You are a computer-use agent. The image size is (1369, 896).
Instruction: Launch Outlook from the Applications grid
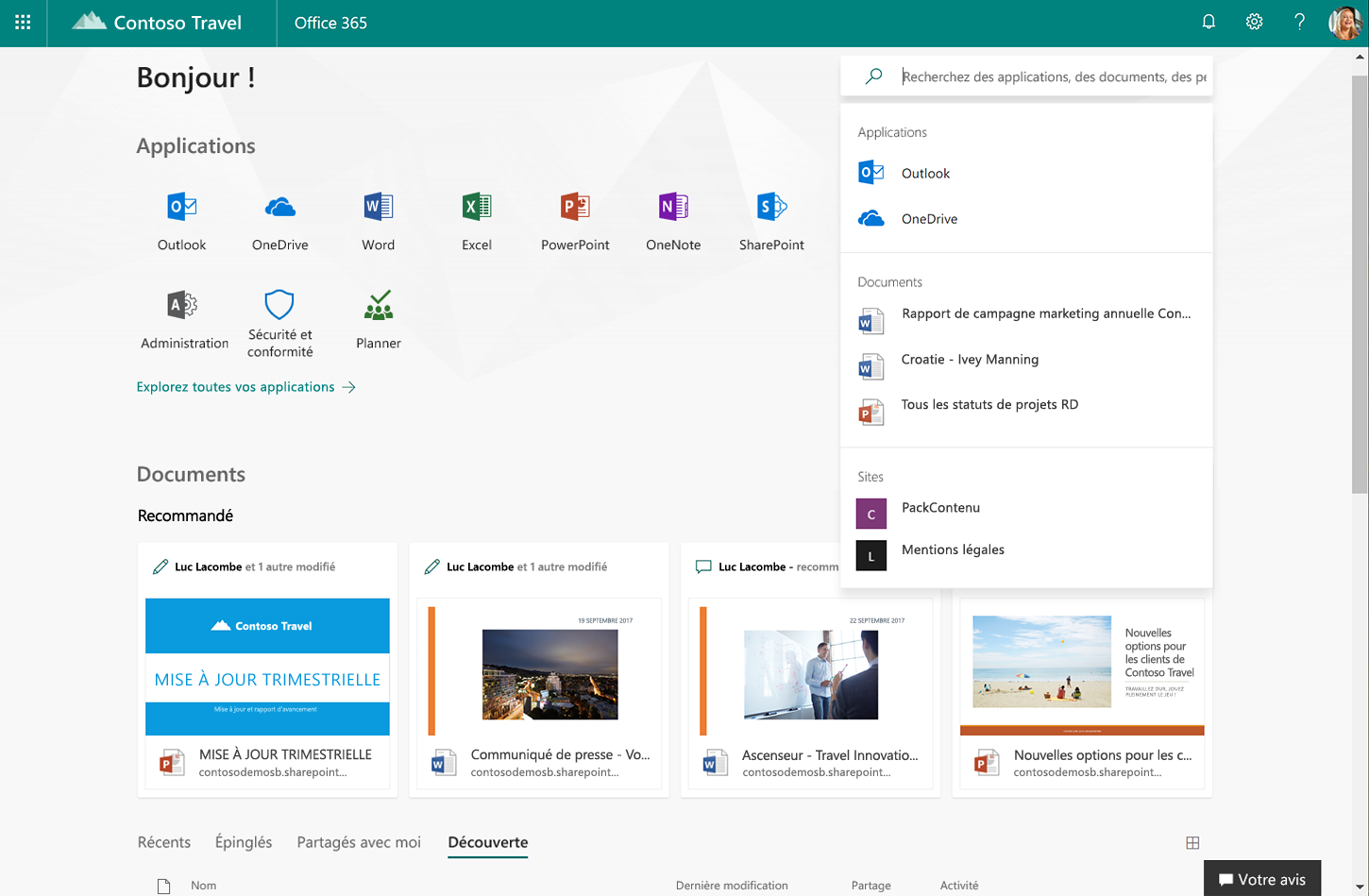[x=181, y=221]
